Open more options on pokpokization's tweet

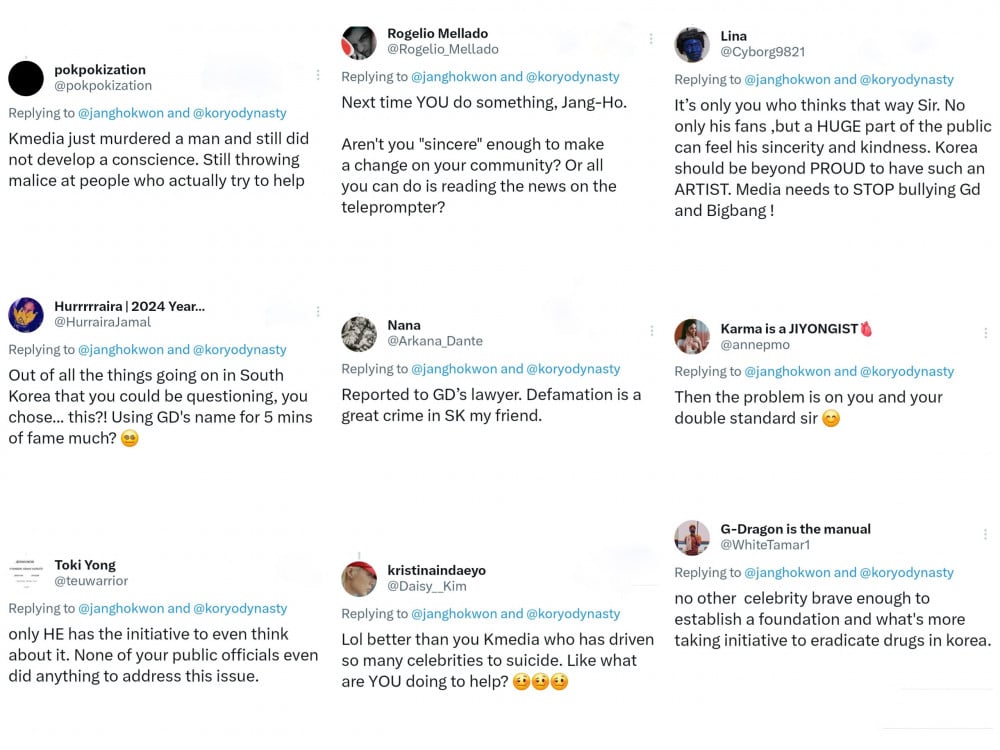point(318,75)
